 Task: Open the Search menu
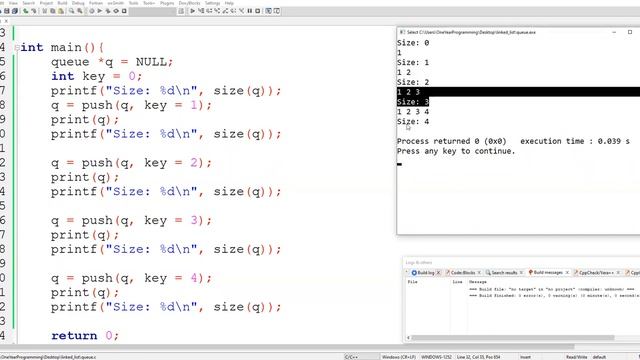(x=29, y=3)
